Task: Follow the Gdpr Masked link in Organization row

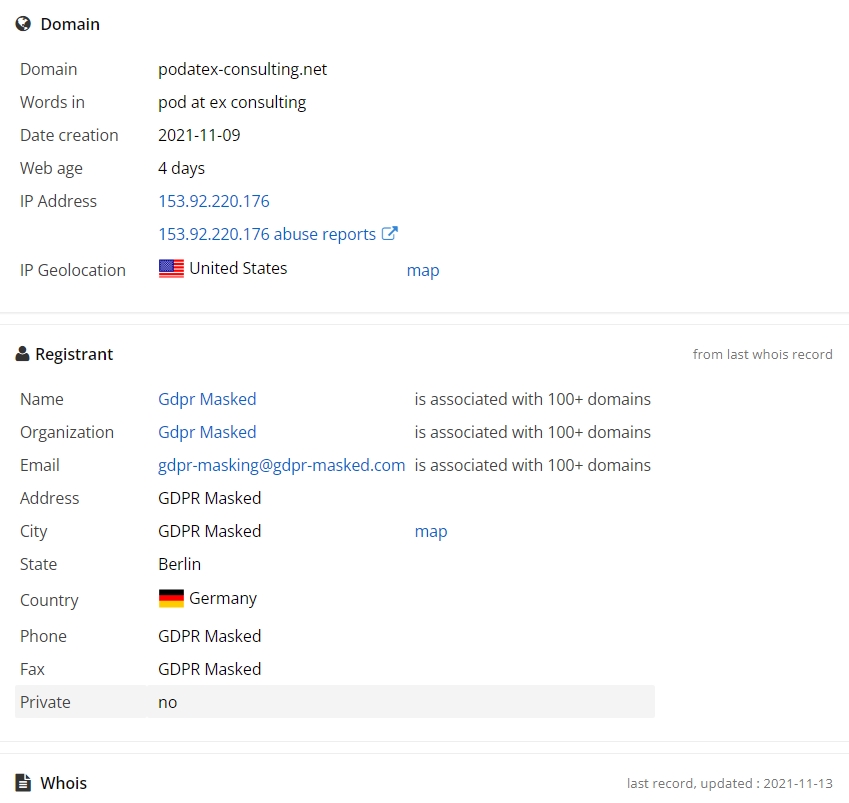Action: coord(207,432)
